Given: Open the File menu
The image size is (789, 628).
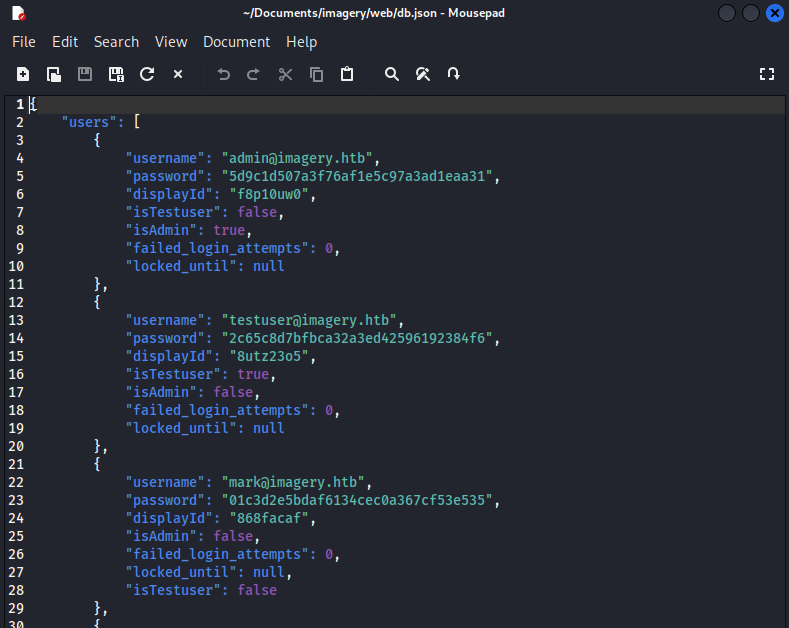Looking at the screenshot, I should click(23, 42).
